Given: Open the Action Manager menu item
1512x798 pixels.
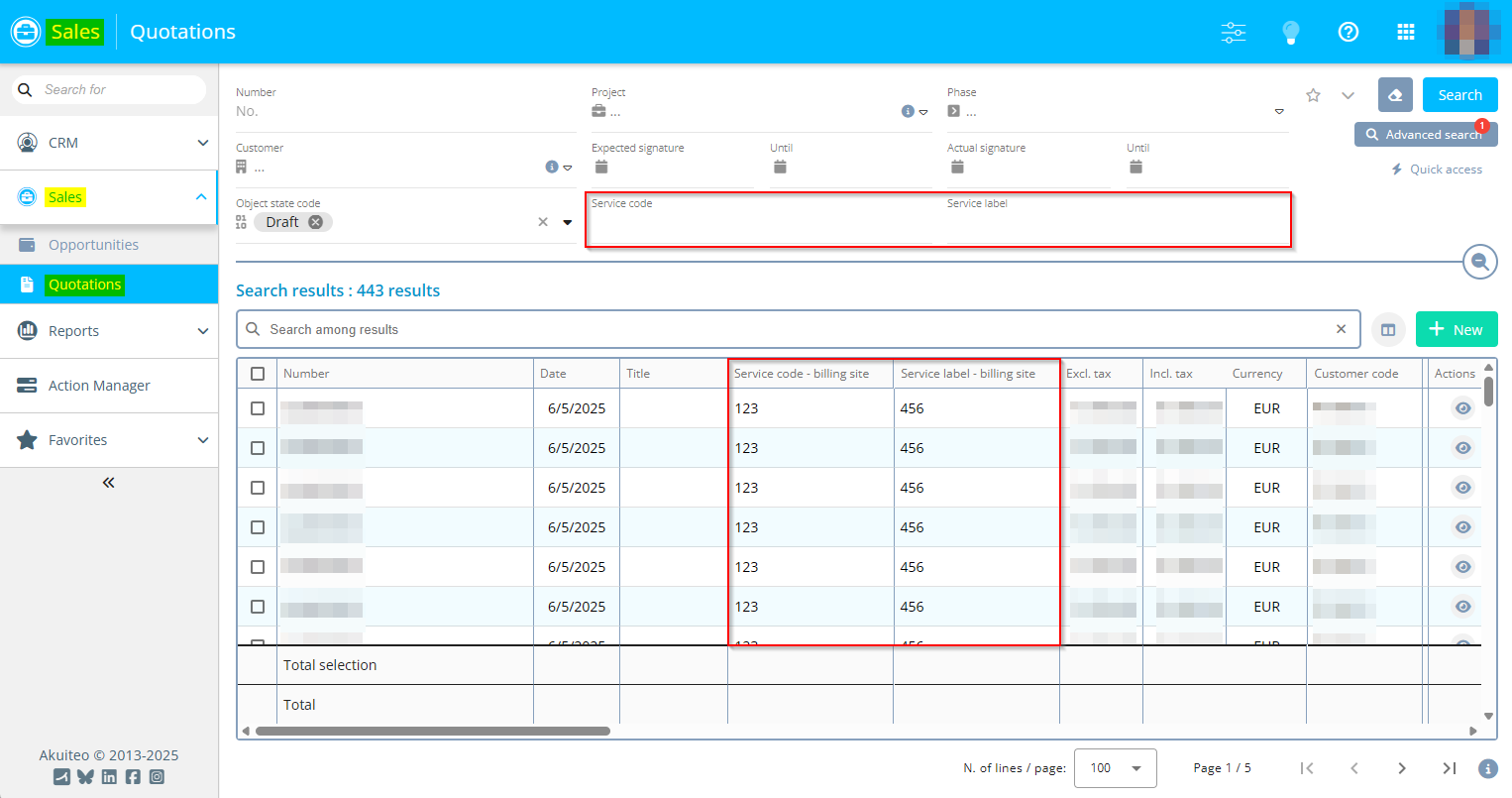Looking at the screenshot, I should pos(99,386).
